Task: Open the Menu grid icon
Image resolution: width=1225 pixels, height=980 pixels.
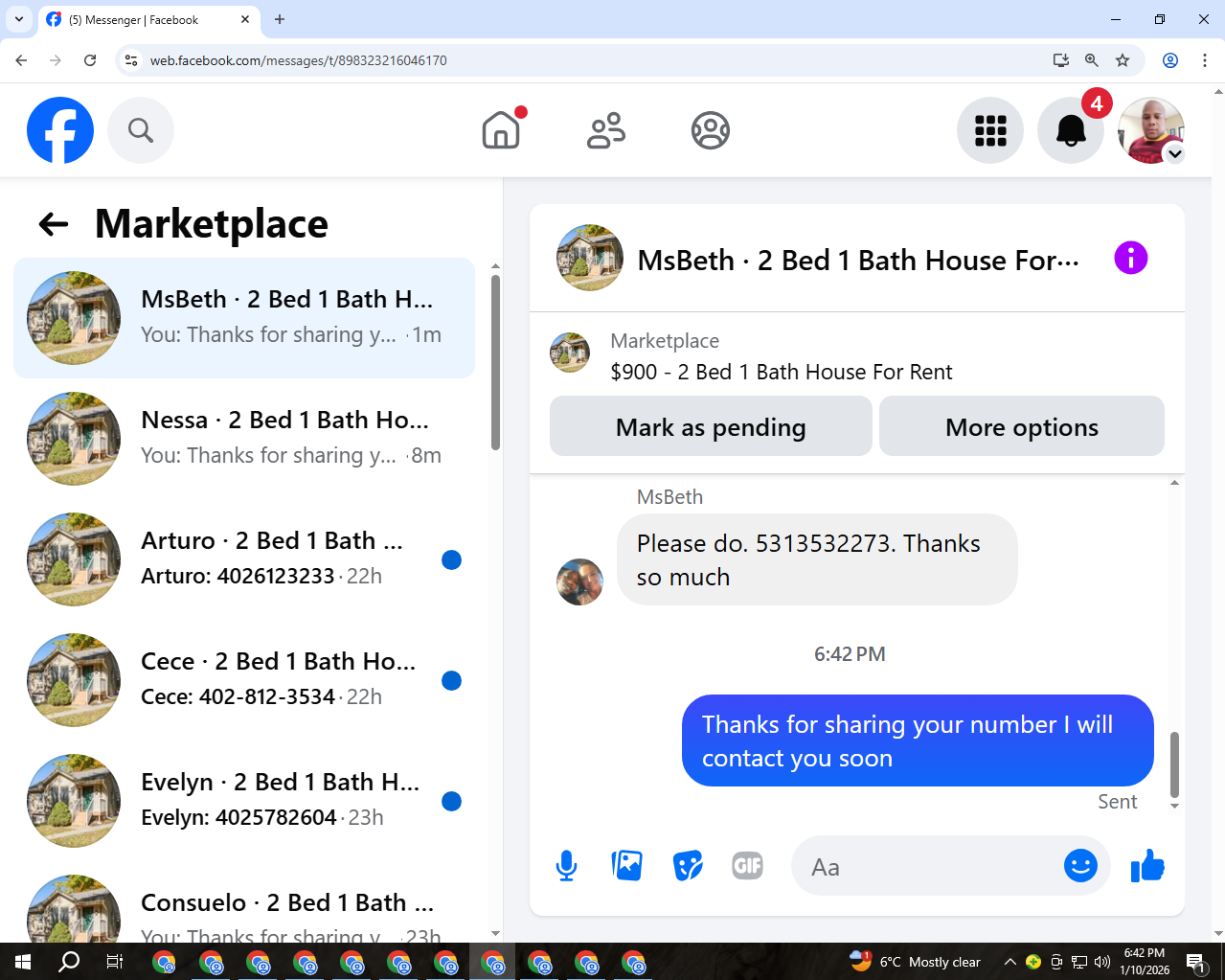Action: 990,130
